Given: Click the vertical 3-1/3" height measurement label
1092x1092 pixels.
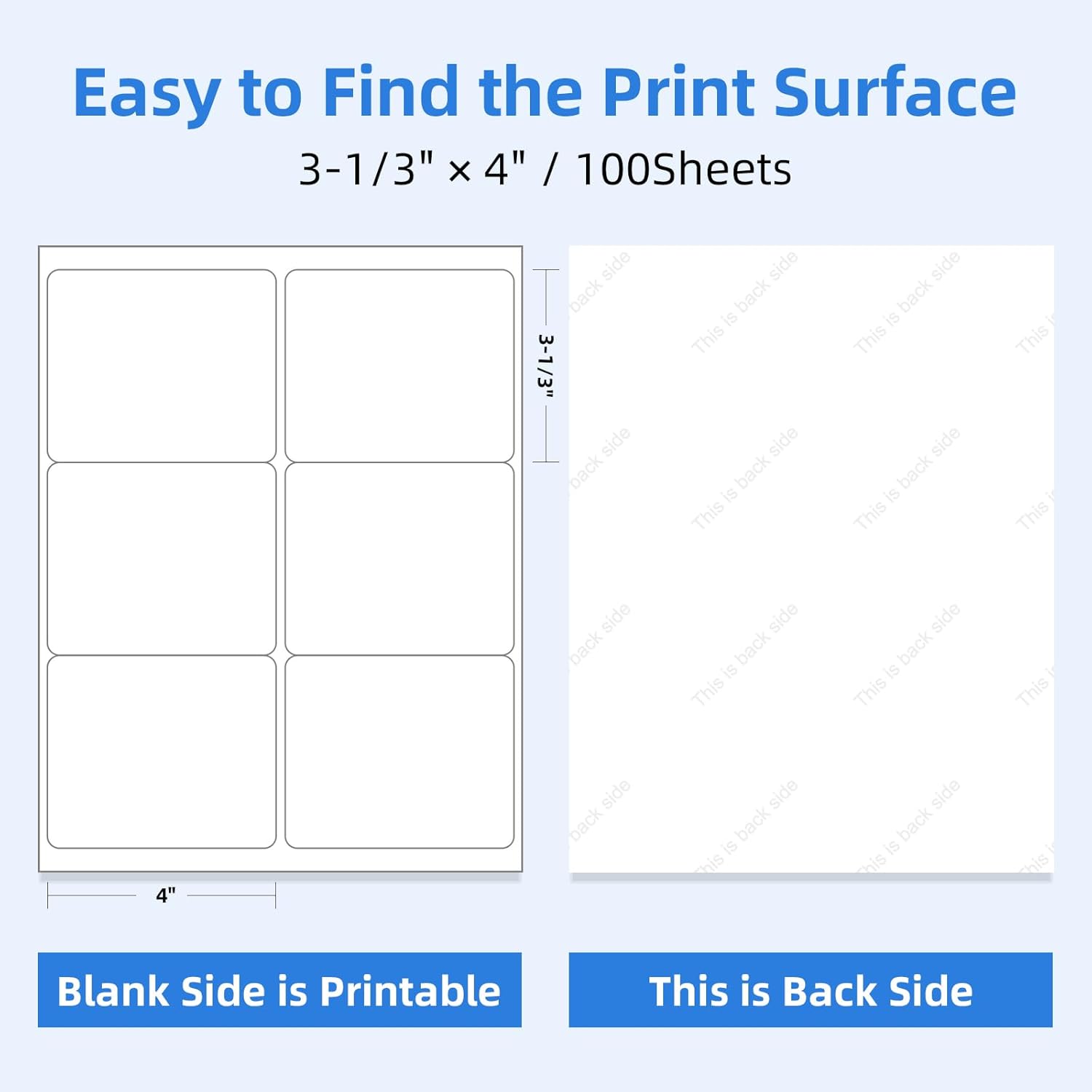Looking at the screenshot, I should point(545,366).
